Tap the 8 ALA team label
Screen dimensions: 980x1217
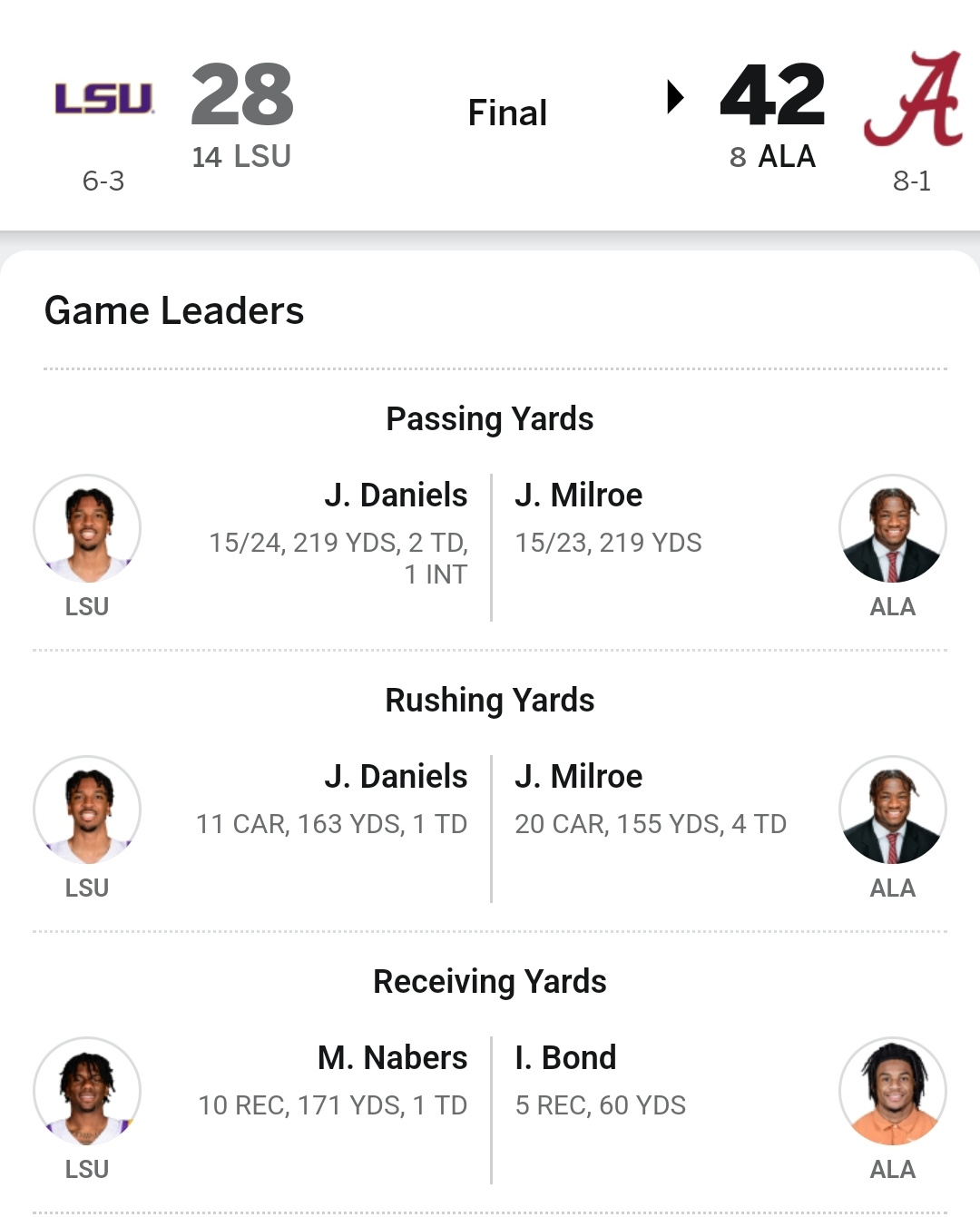[772, 157]
